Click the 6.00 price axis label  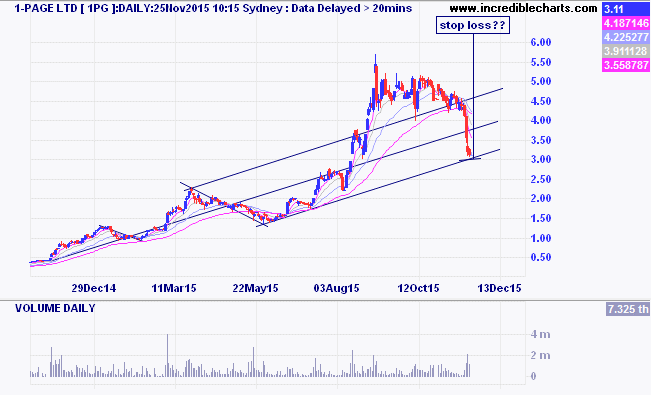pyautogui.click(x=541, y=42)
